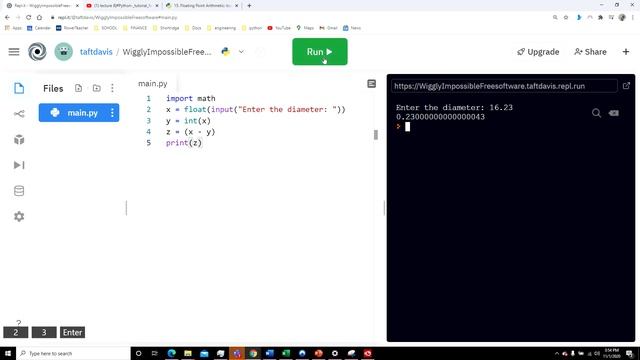Open the Settings gear sidebar icon
The width and height of the screenshot is (640, 360).
click(19, 216)
